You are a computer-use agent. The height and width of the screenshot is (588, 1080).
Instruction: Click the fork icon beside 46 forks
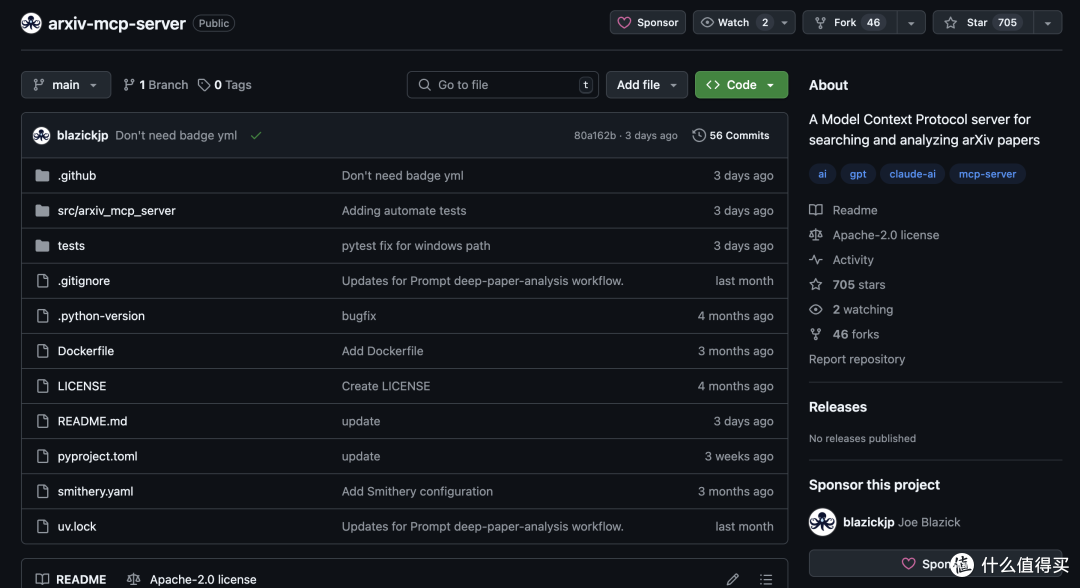tap(816, 334)
